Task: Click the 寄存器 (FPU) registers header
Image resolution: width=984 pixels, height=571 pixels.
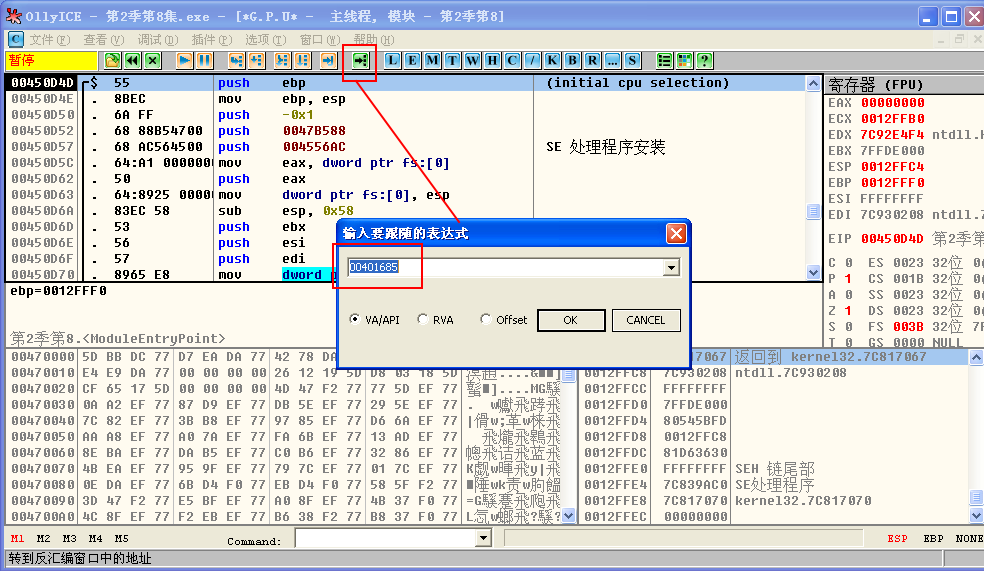Action: tap(904, 84)
